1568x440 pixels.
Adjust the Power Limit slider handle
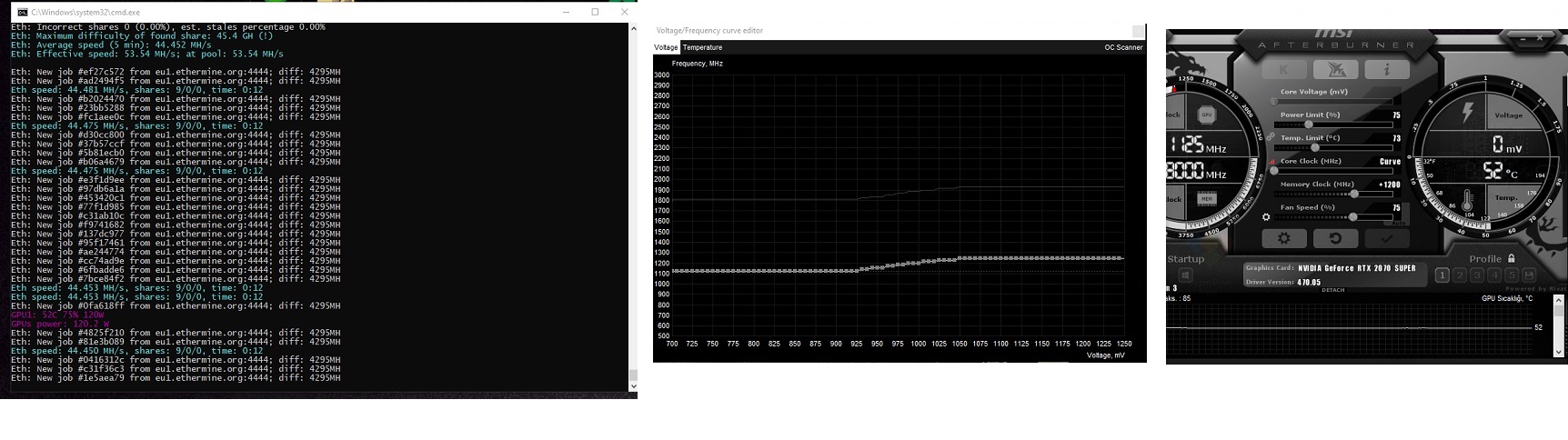pyautogui.click(x=1309, y=125)
